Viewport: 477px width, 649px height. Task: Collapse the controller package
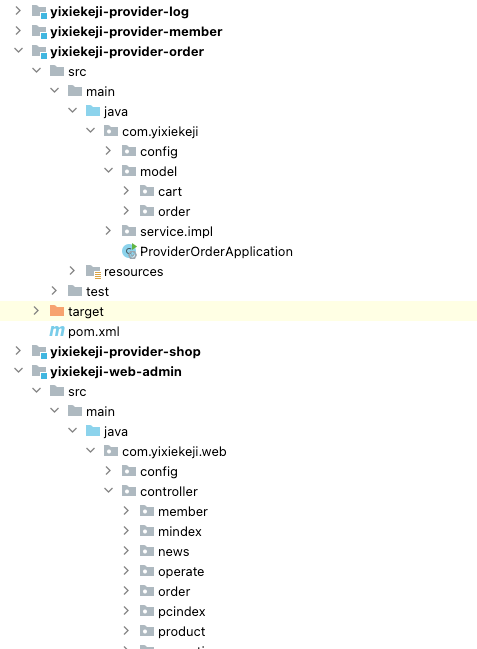tap(108, 490)
